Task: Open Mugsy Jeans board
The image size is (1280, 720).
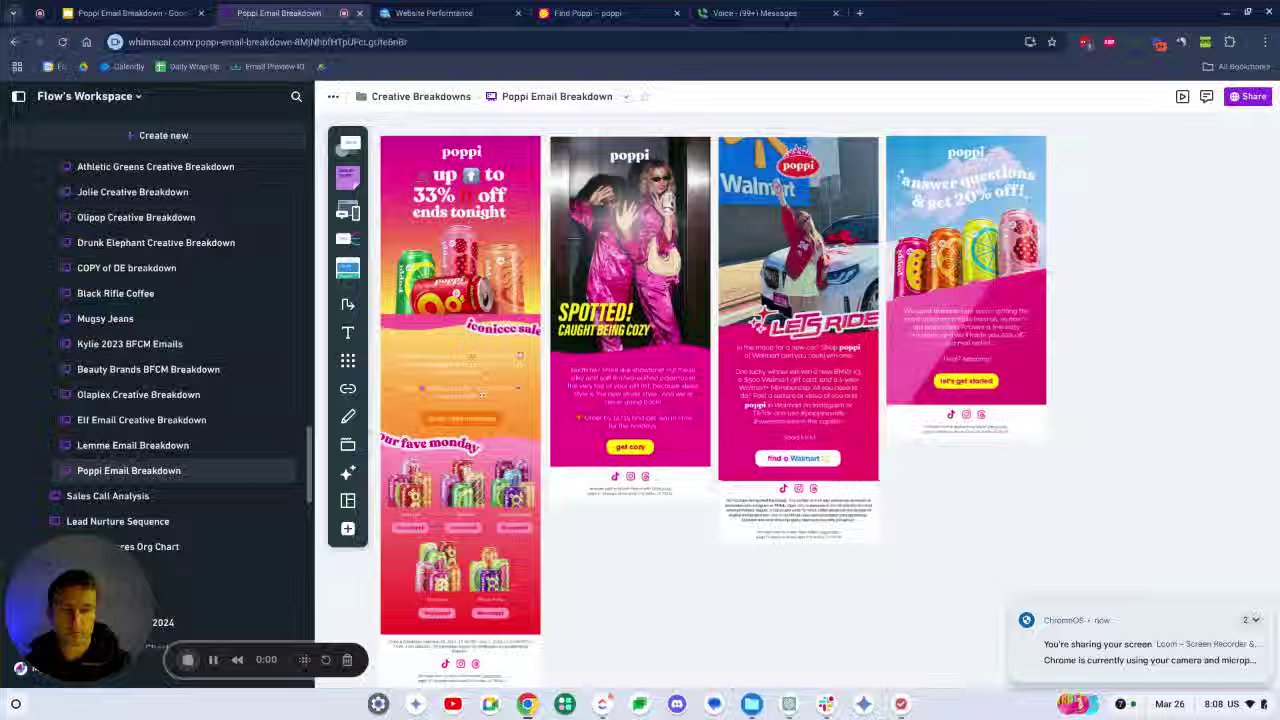Action: click(105, 319)
